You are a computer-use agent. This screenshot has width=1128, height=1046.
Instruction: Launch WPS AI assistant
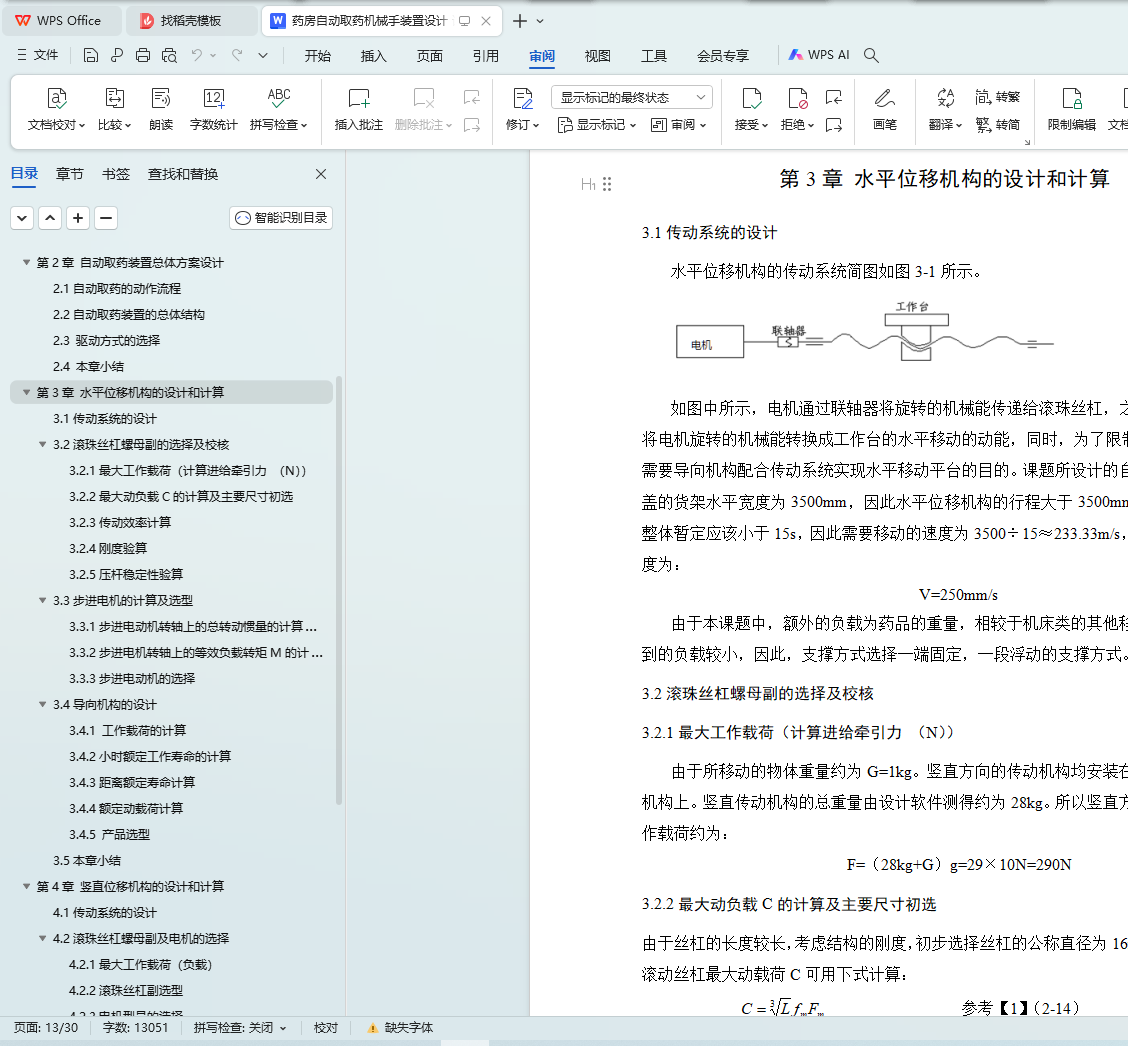819,55
